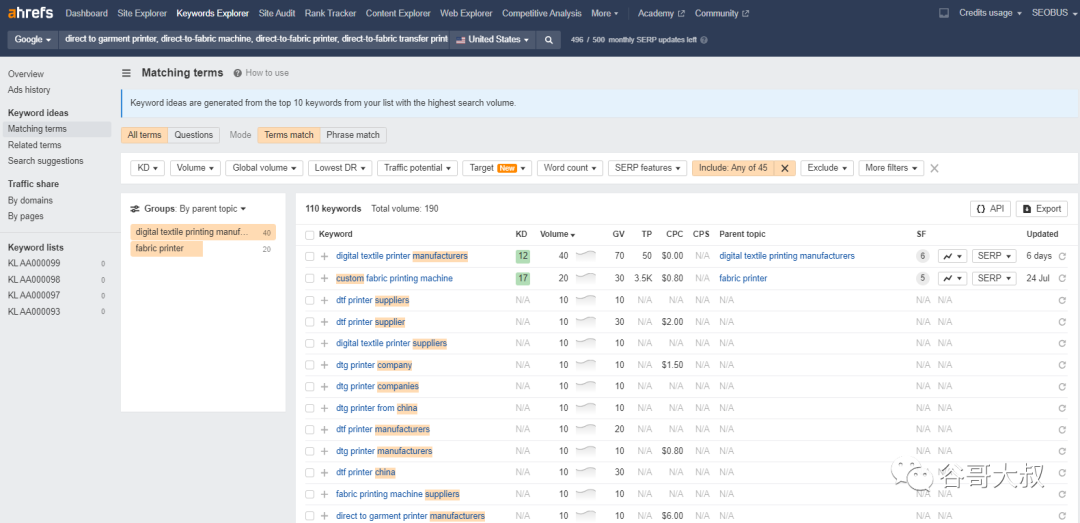The width and height of the screenshot is (1080, 523).
Task: Click the Export button
Action: (1041, 209)
